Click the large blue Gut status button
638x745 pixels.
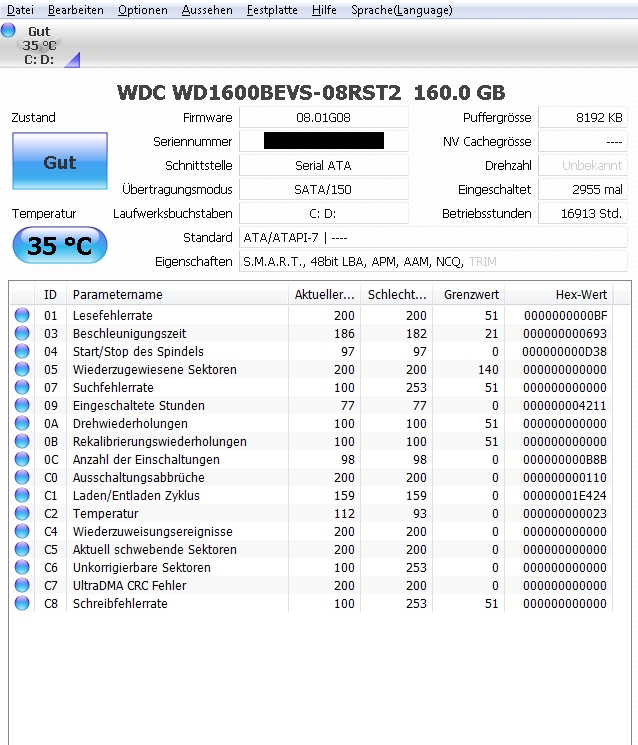[x=60, y=161]
